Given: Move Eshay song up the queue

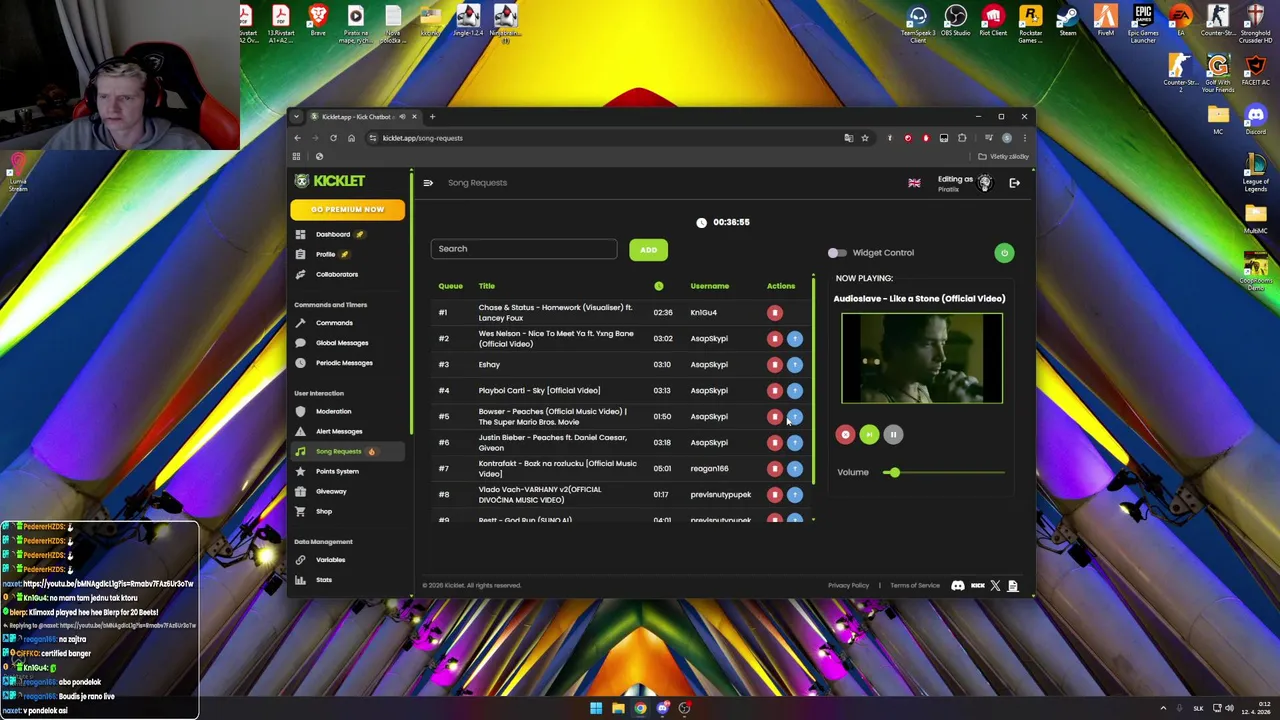Looking at the screenshot, I should [x=795, y=364].
